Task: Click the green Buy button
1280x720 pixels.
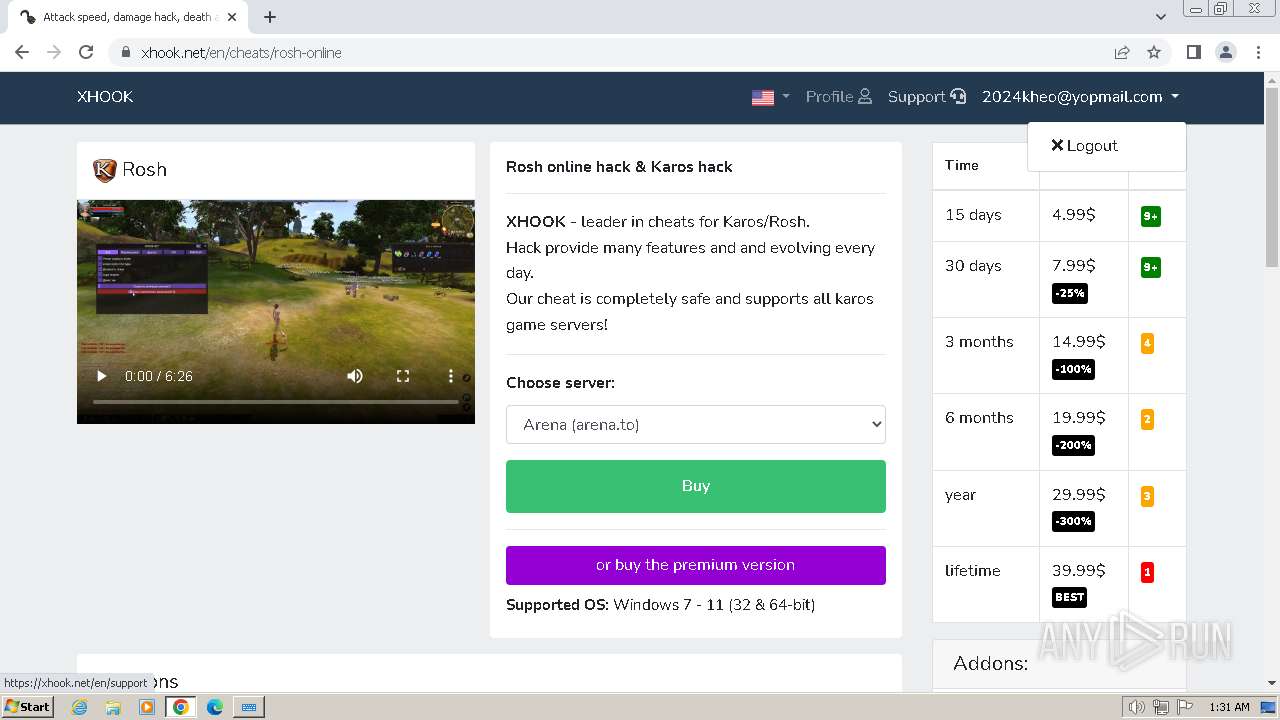Action: 696,486
